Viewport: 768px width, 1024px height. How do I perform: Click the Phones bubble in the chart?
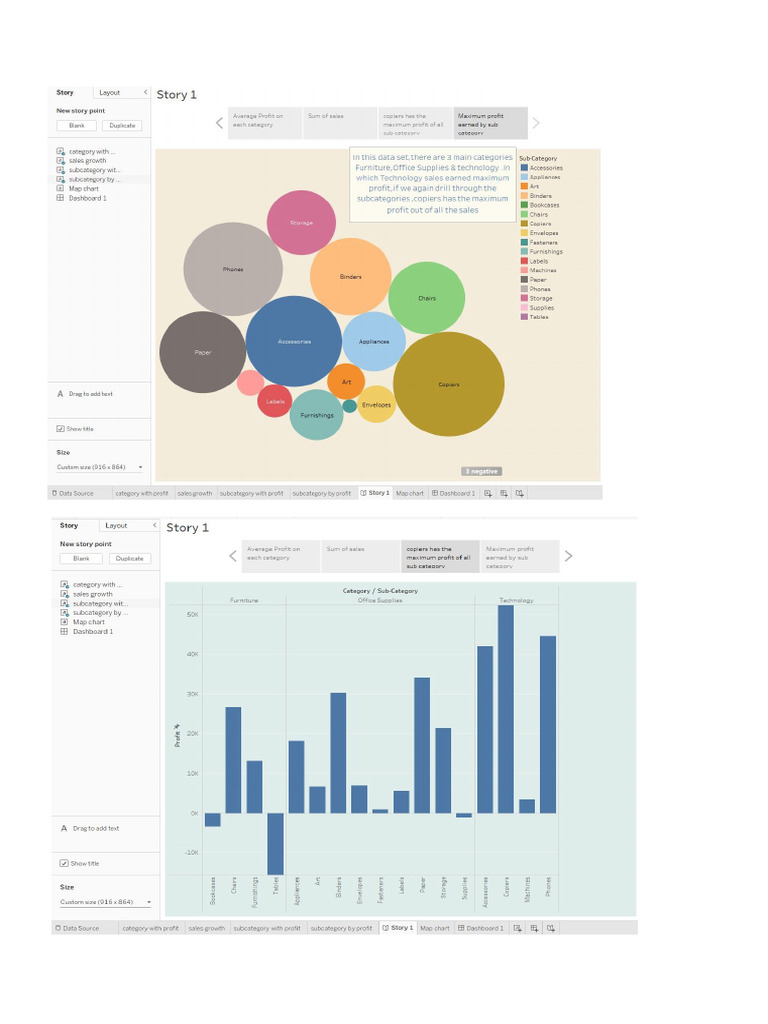(233, 269)
